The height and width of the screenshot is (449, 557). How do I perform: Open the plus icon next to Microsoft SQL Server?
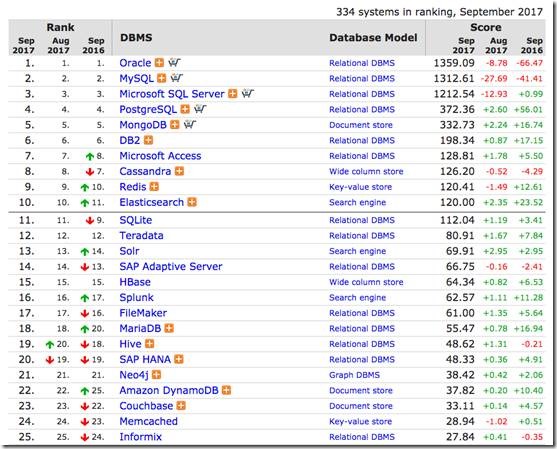233,94
